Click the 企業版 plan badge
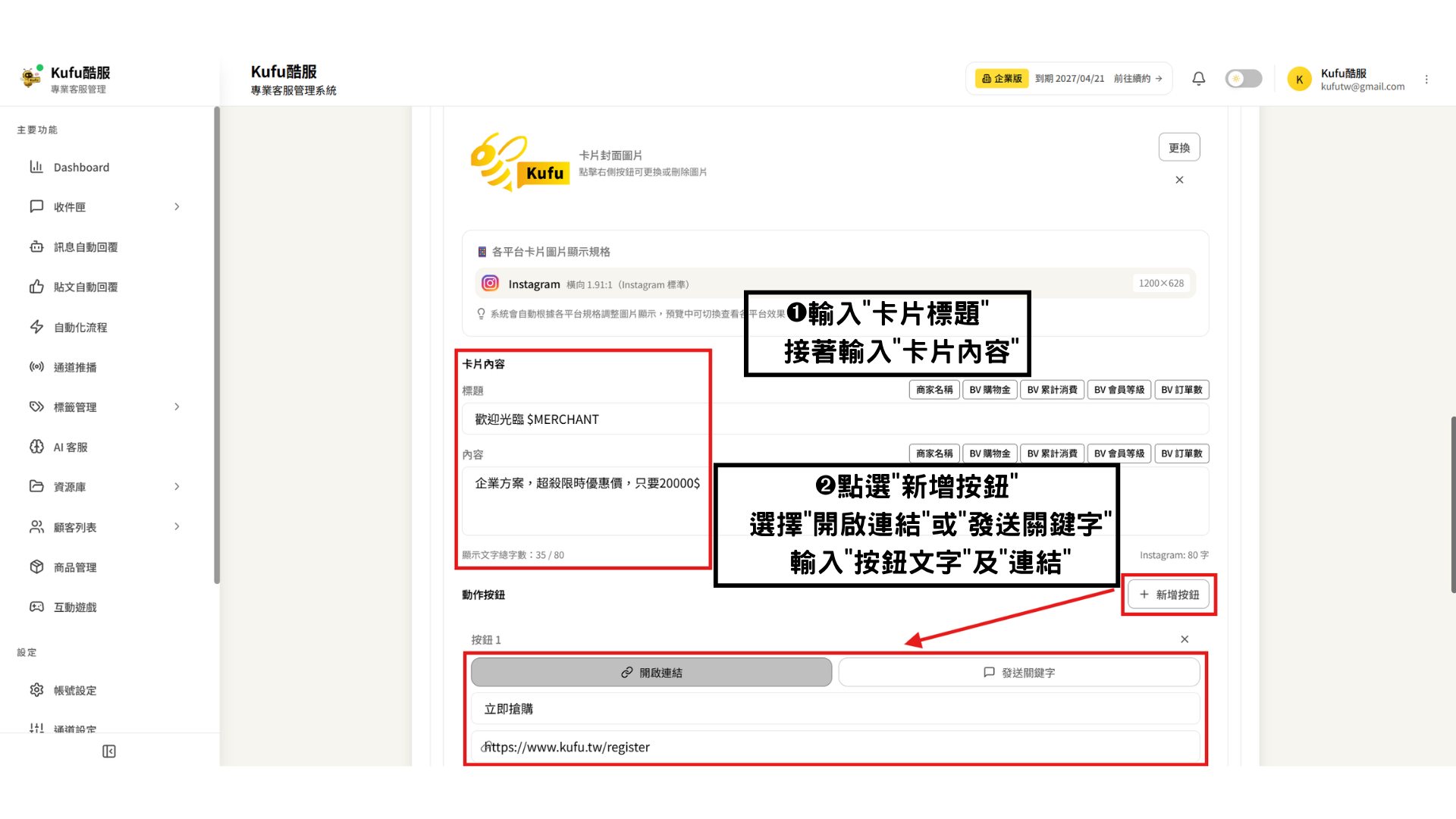The image size is (1456, 819). [x=1001, y=78]
